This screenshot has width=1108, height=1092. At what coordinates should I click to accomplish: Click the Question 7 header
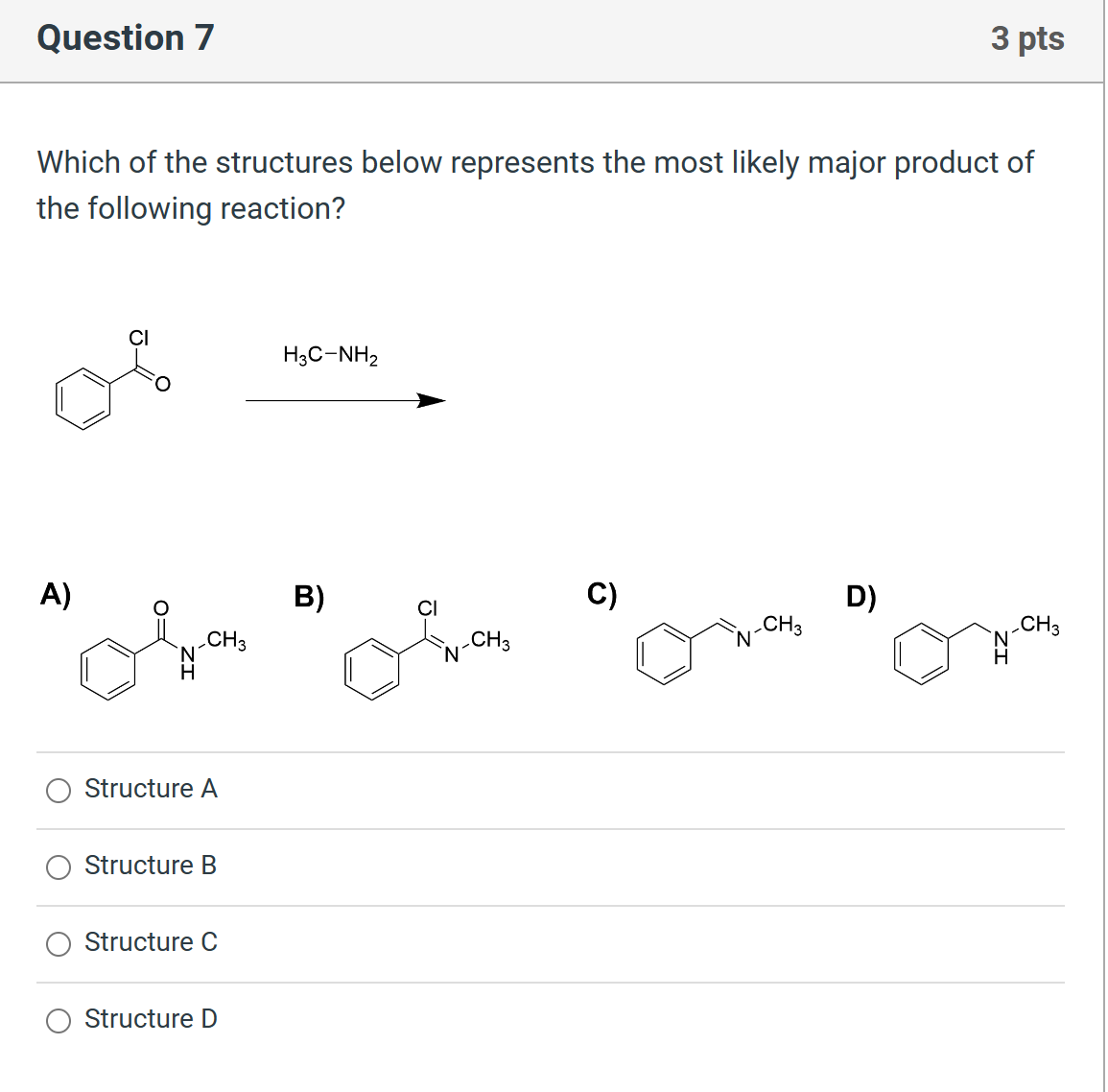124,38
